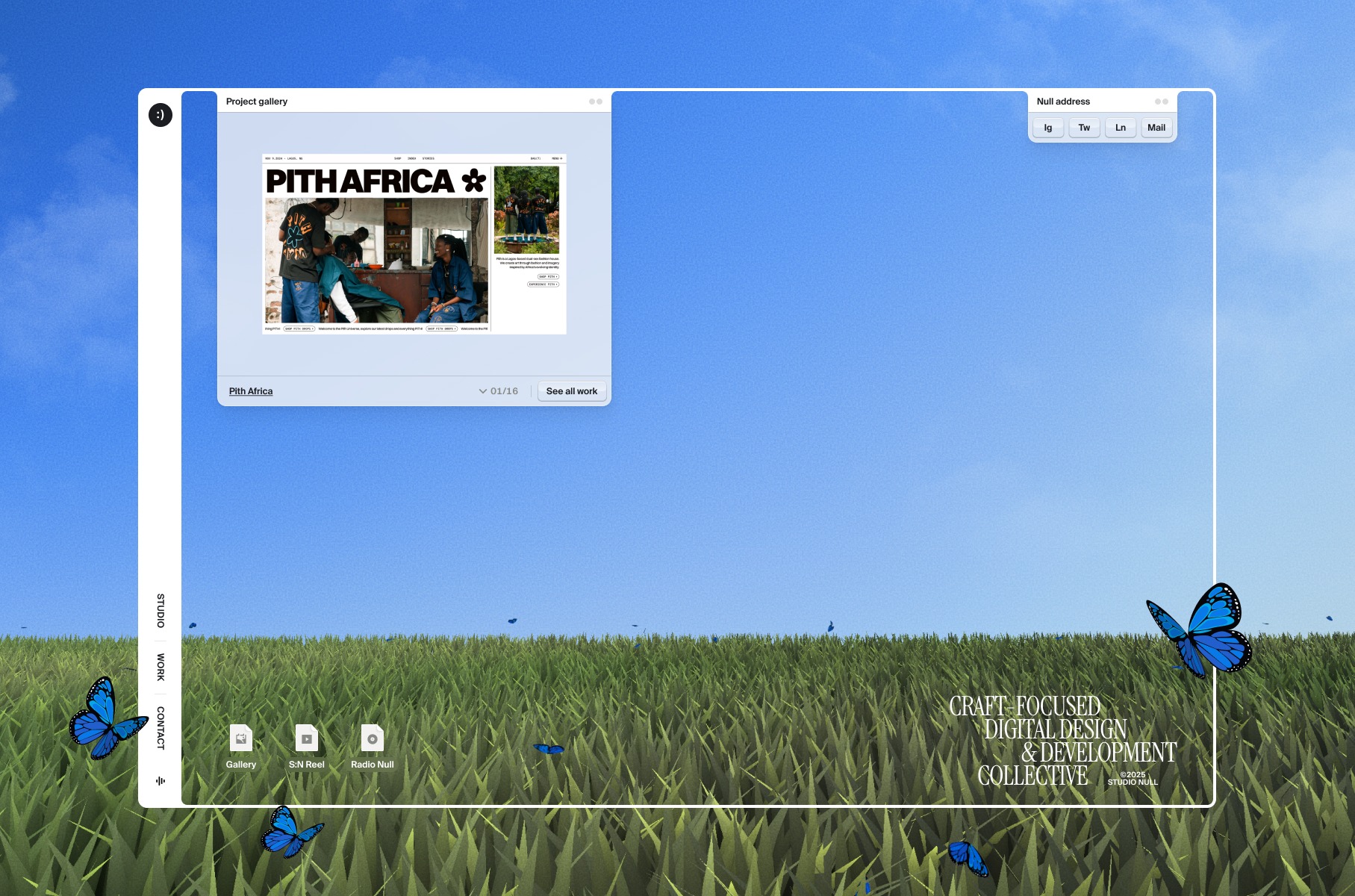Click the smiley face logo icon
Screen dimensions: 1355x896
click(160, 114)
